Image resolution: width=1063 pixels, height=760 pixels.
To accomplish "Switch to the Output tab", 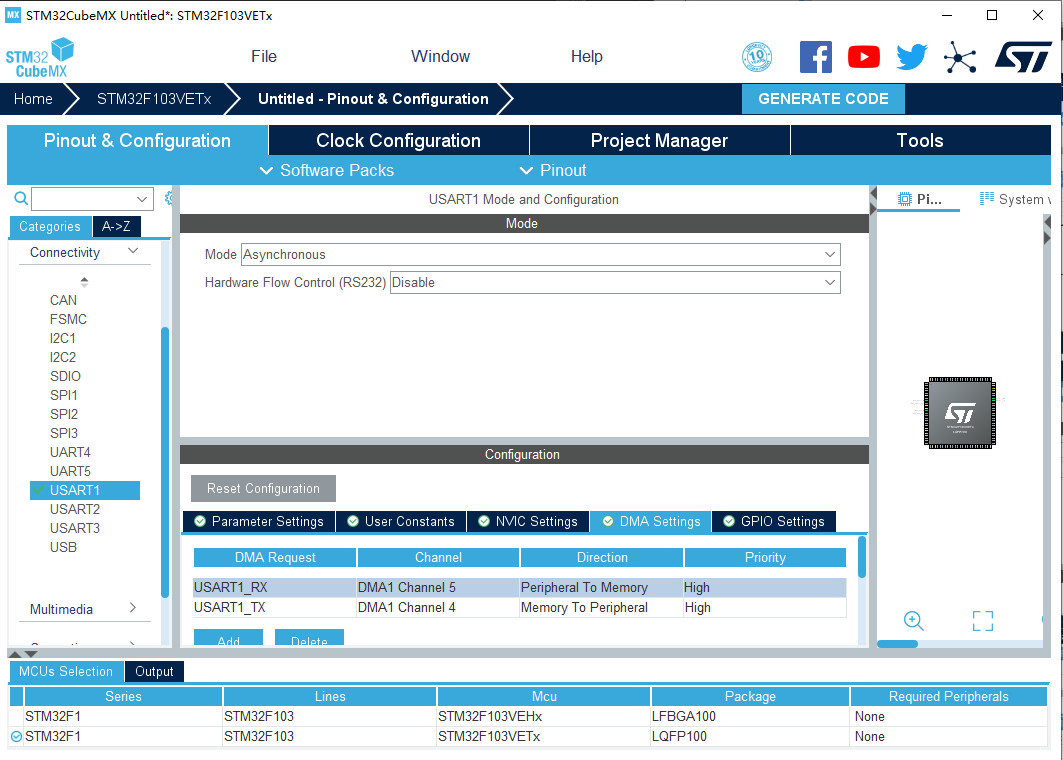I will coord(154,671).
